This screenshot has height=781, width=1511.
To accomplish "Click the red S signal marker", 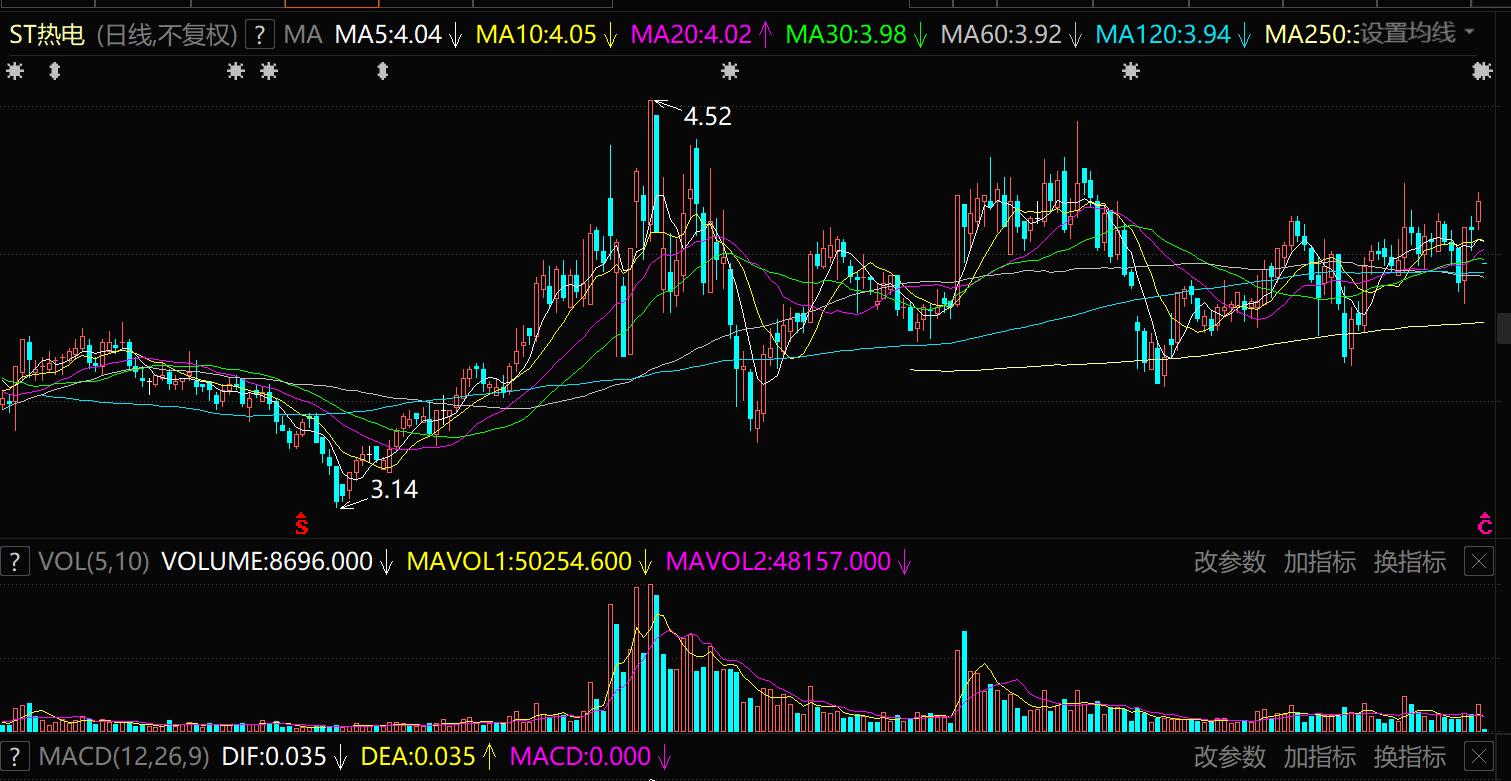I will click(301, 524).
